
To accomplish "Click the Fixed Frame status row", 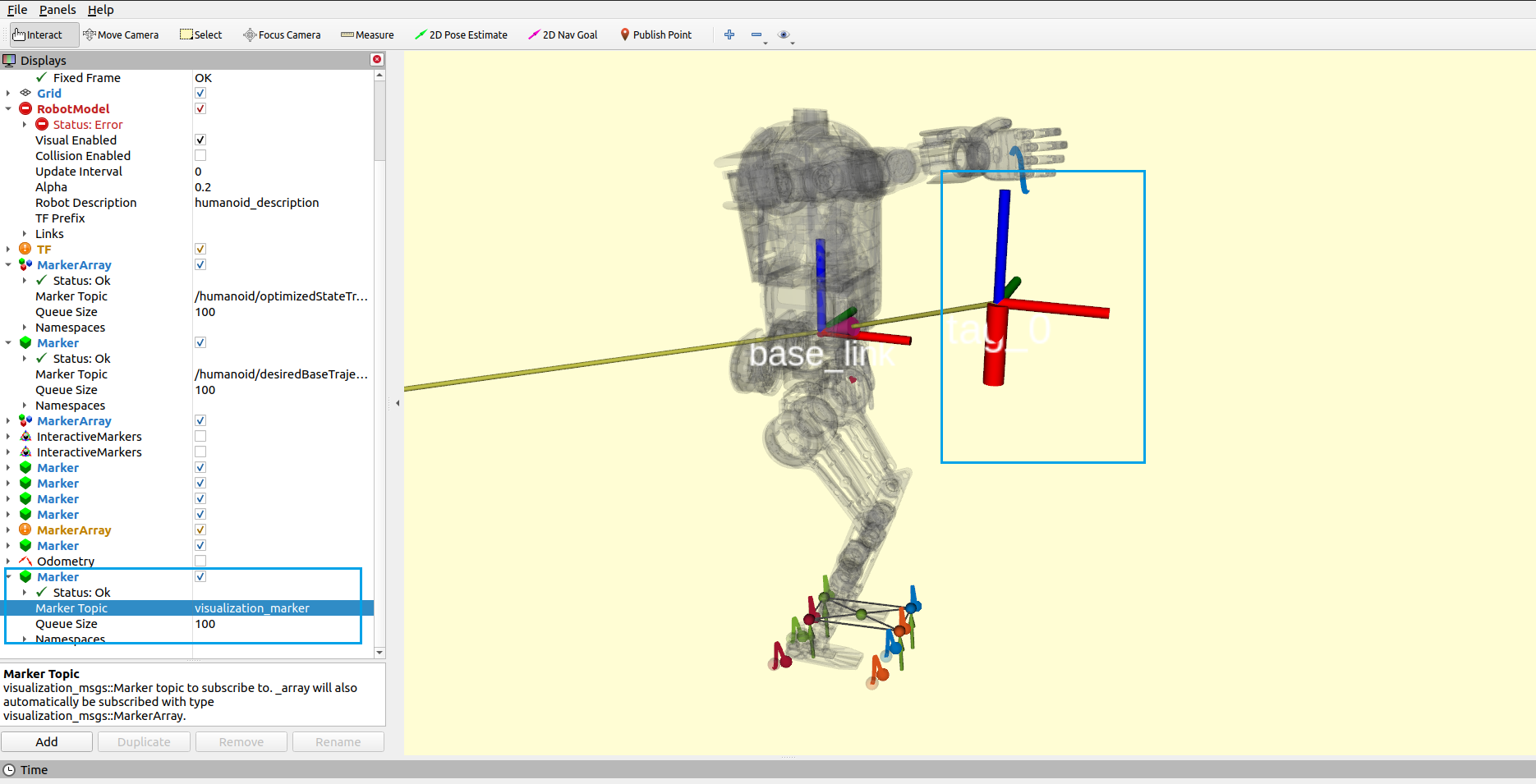I will (187, 77).
